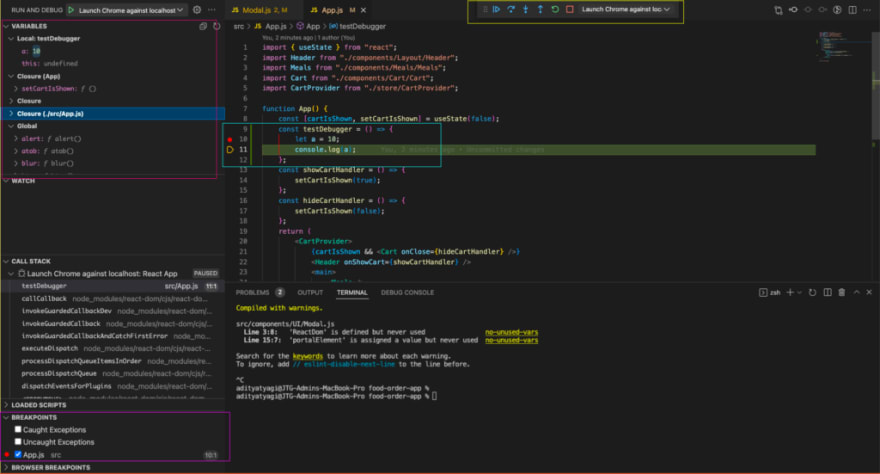880x474 pixels.
Task: Open new terminal profile dropdown arrow
Action: click(x=799, y=292)
